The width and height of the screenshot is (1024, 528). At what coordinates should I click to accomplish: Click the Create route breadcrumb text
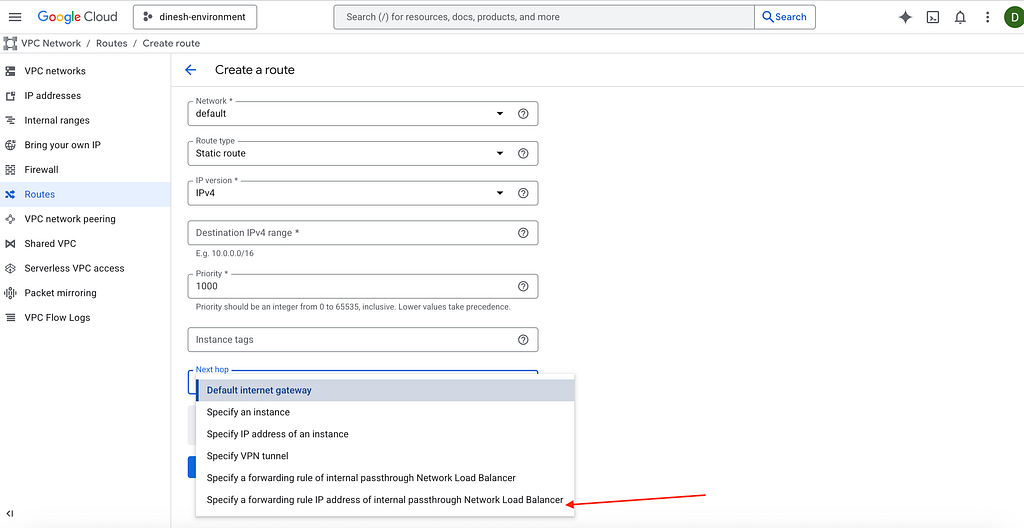tap(171, 43)
